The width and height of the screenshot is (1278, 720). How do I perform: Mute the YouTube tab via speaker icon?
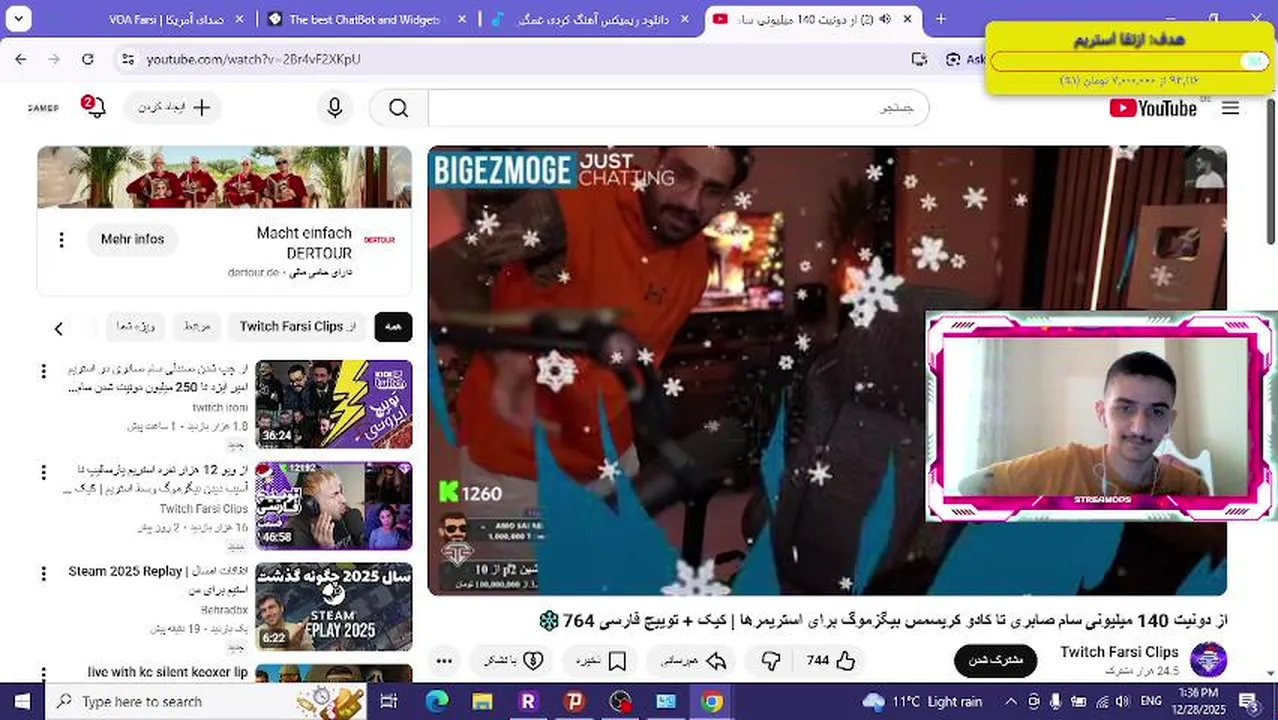pyautogui.click(x=884, y=19)
